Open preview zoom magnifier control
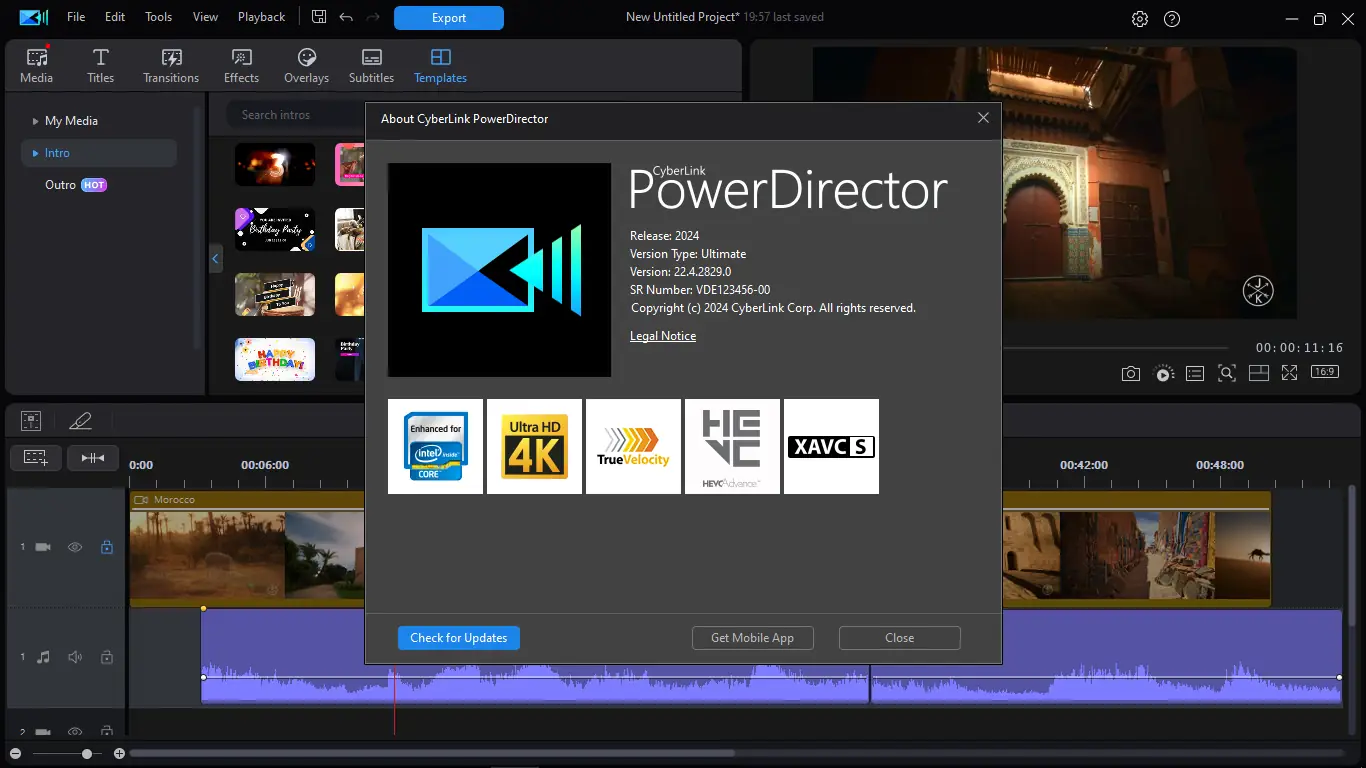Screen dimensions: 1366x768 tap(1227, 373)
